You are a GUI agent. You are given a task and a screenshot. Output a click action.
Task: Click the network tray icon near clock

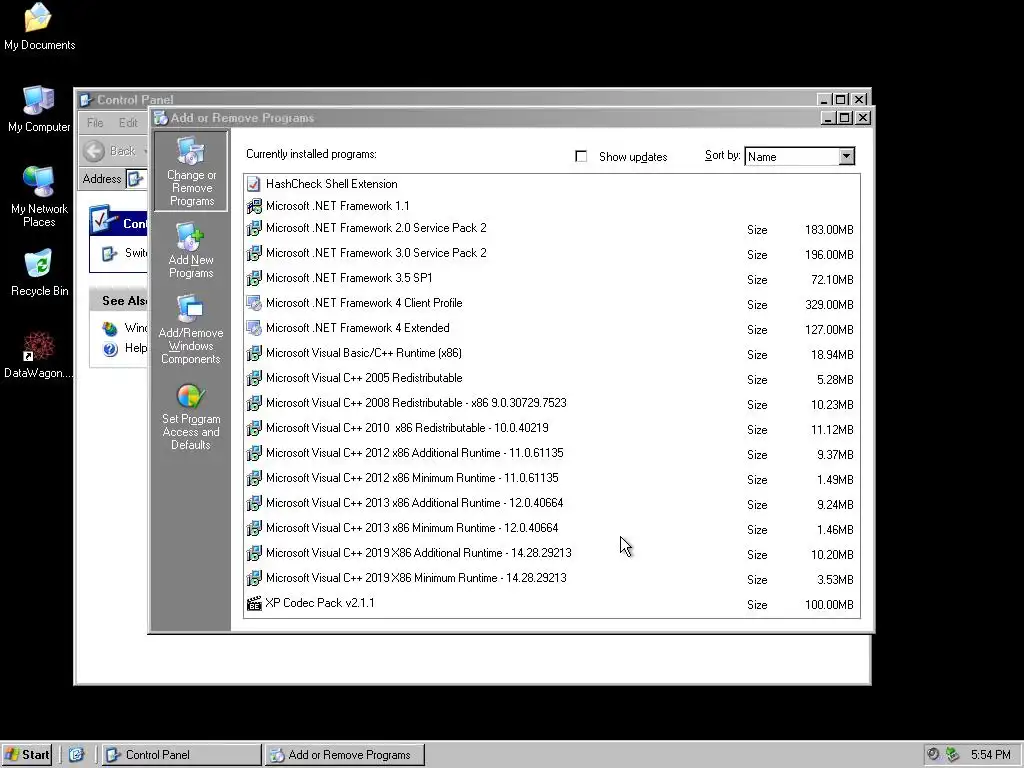click(952, 754)
